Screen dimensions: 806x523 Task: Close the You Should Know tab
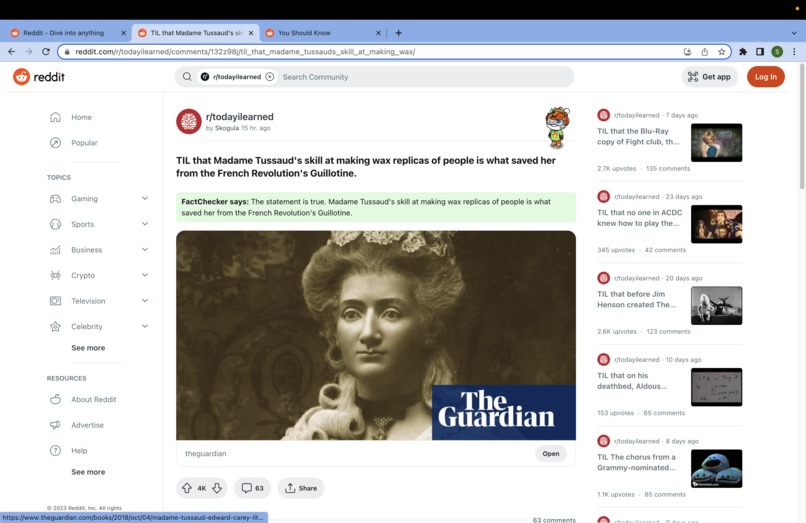(378, 33)
